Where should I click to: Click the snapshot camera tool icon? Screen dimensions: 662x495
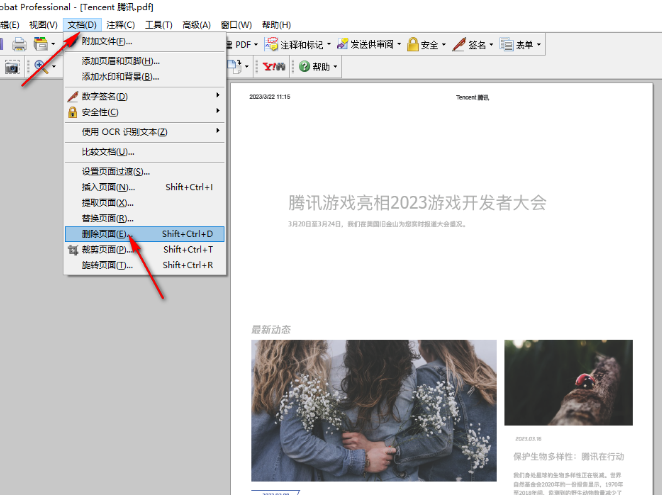coord(13,67)
